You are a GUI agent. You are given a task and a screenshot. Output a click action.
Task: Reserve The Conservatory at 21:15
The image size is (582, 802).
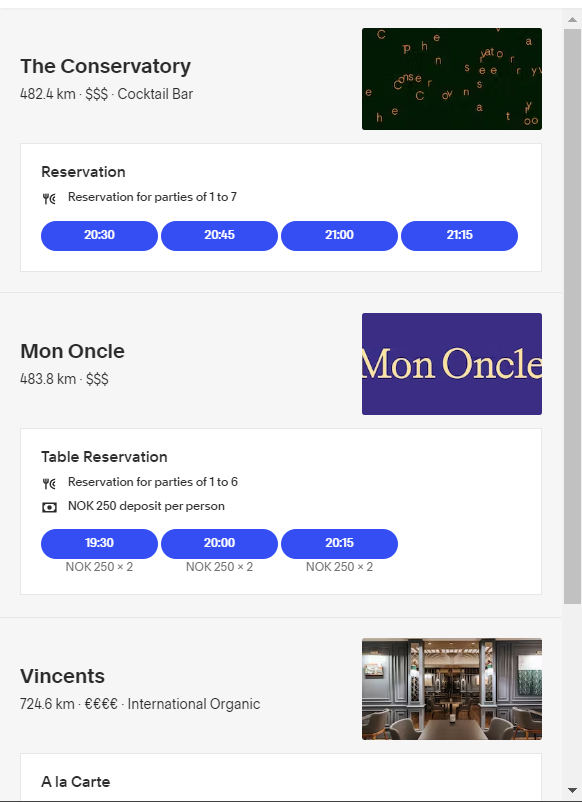click(459, 236)
